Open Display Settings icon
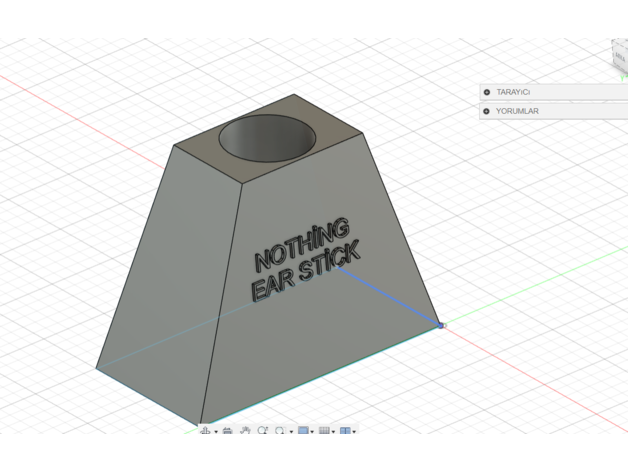The image size is (628, 472). pyautogui.click(x=303, y=431)
